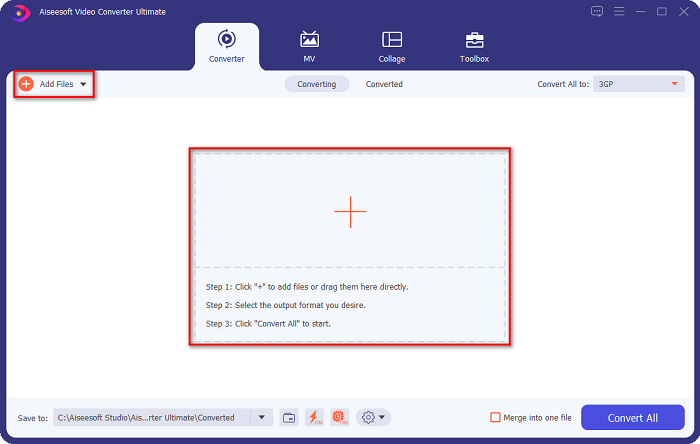
Task: Click the Save to path field
Action: pos(150,417)
